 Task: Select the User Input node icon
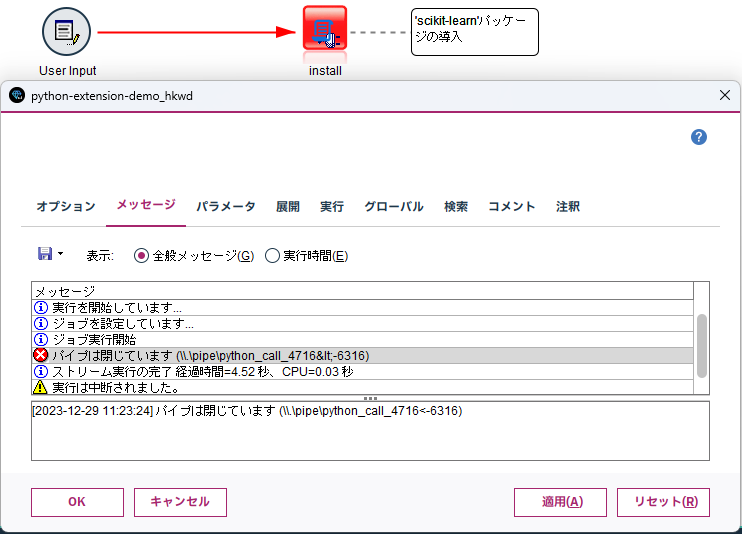point(66,32)
